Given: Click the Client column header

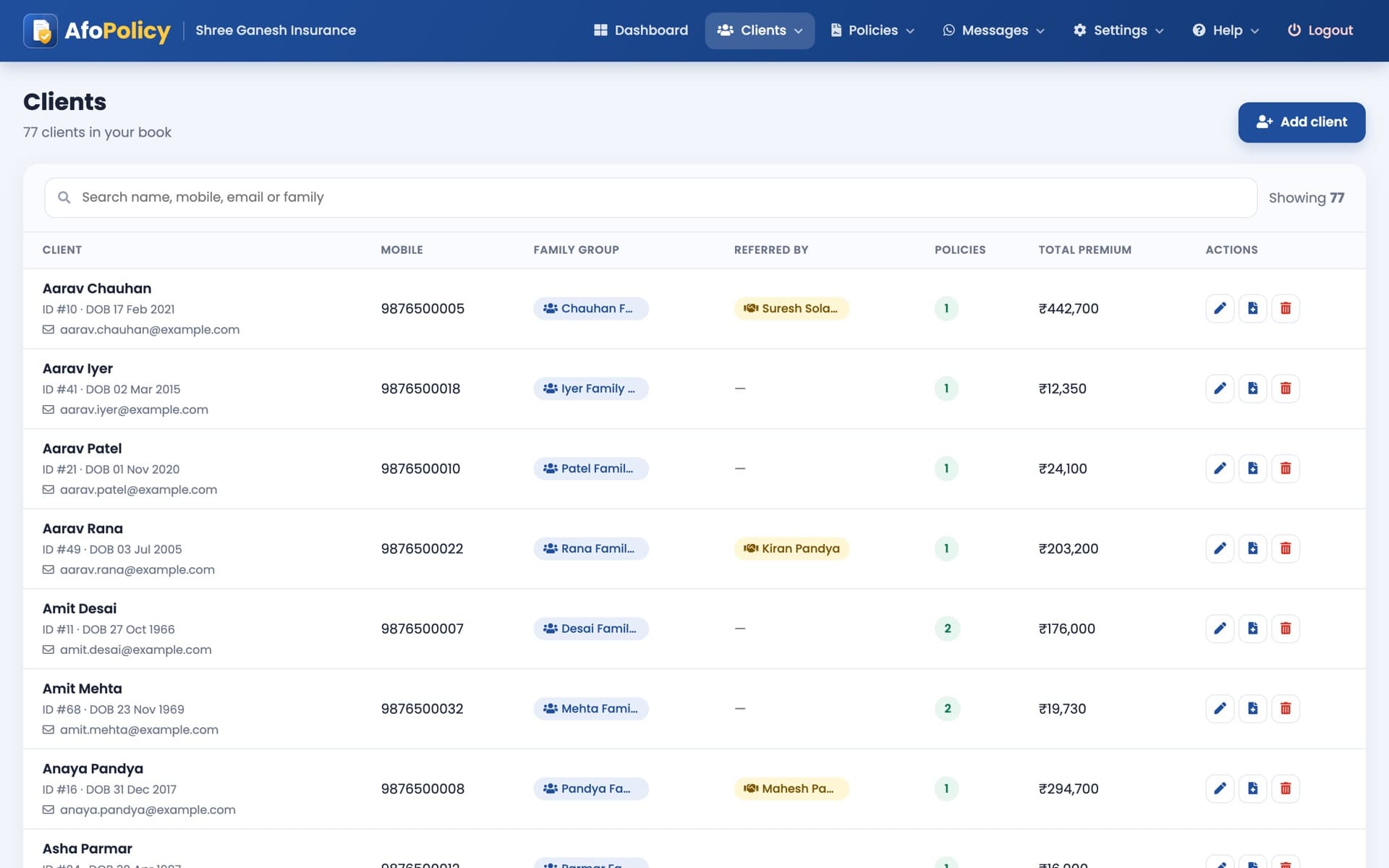Looking at the screenshot, I should click(61, 250).
